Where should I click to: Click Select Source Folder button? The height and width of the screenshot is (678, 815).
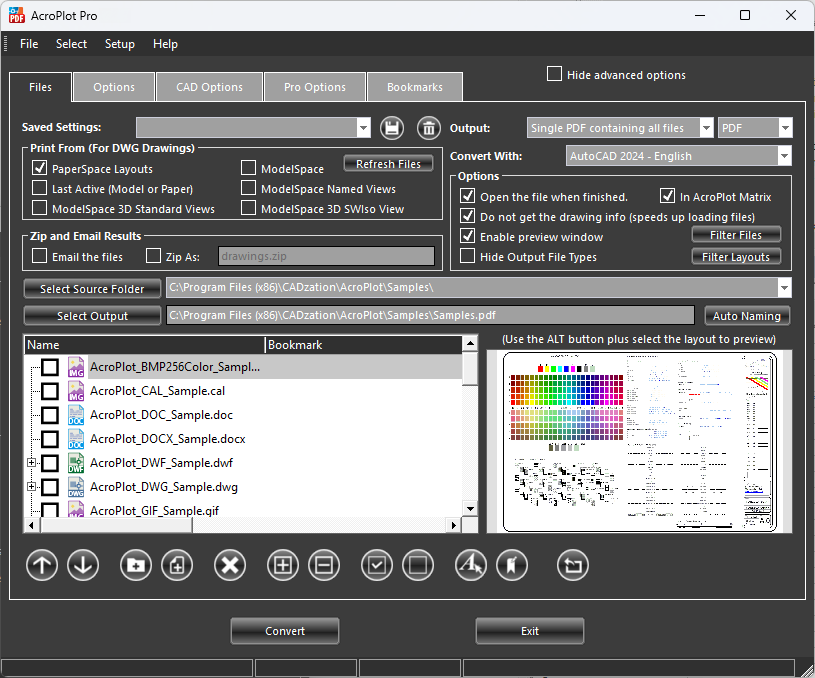tap(92, 289)
